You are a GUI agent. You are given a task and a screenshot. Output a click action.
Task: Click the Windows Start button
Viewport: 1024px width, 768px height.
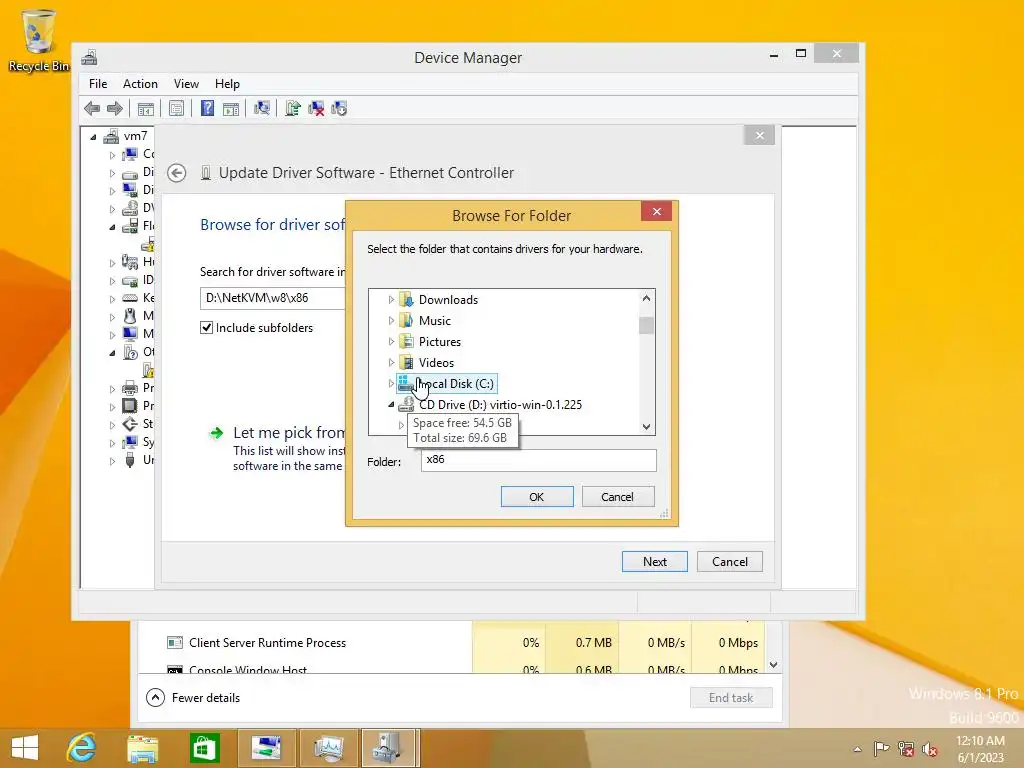(25, 748)
